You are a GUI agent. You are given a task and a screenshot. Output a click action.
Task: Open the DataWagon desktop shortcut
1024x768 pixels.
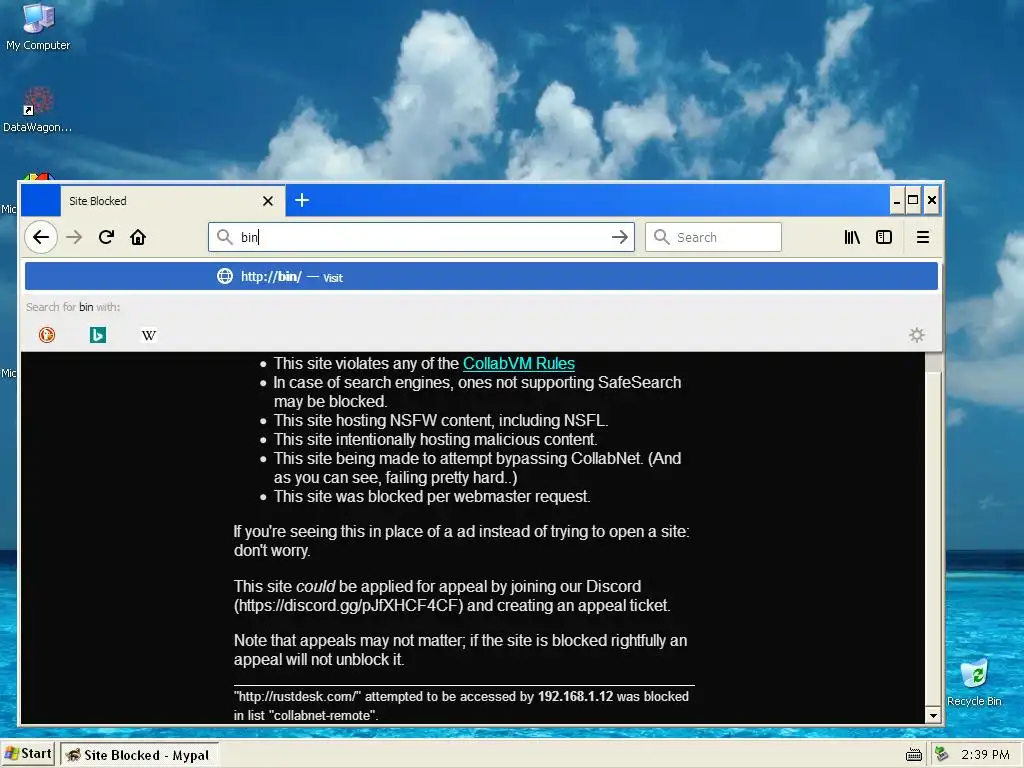tap(37, 110)
